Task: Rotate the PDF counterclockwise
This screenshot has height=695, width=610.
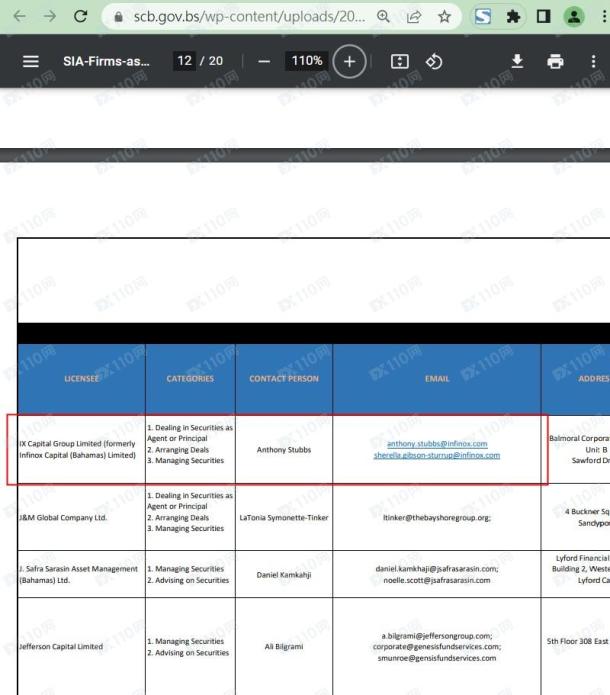Action: (x=434, y=61)
